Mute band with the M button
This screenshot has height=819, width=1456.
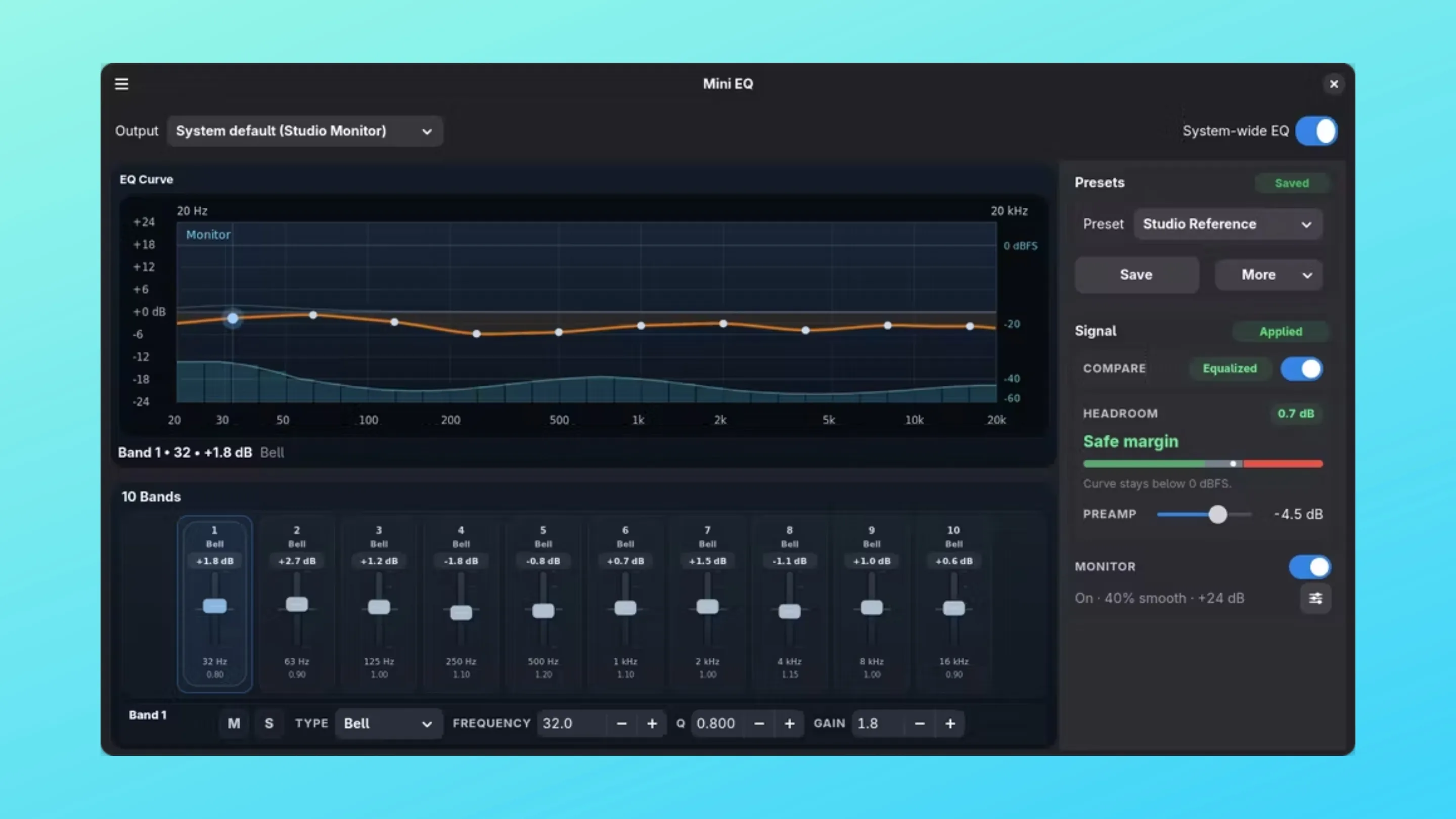tap(234, 723)
